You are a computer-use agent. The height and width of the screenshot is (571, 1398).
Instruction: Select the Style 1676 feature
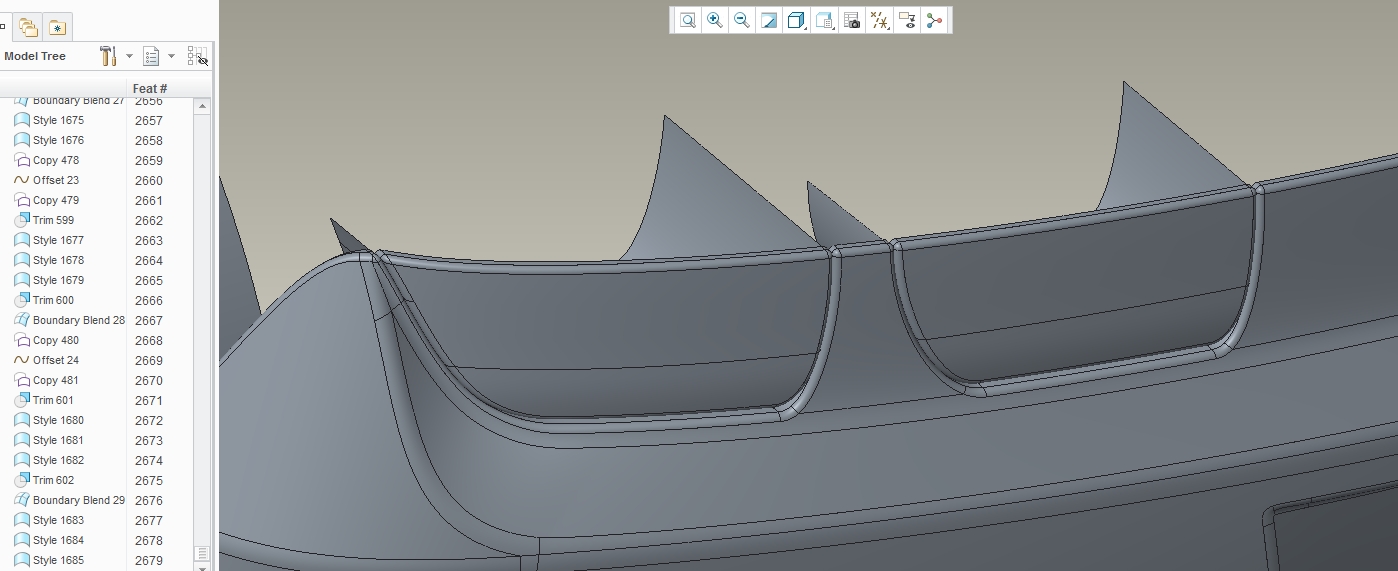(58, 140)
